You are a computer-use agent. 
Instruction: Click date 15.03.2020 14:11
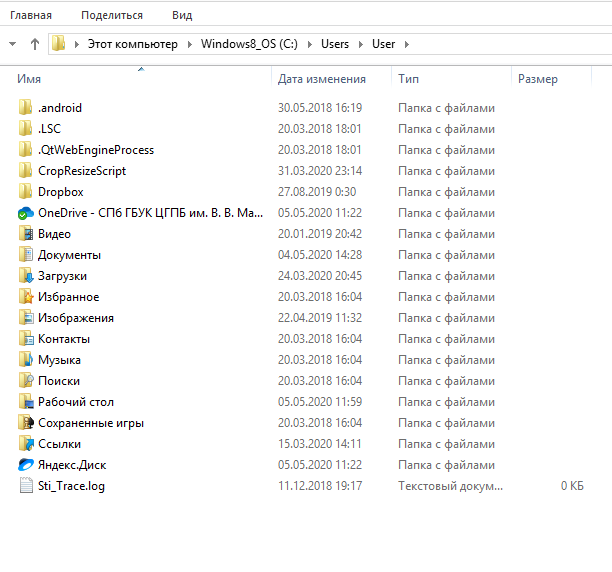tap(320, 444)
